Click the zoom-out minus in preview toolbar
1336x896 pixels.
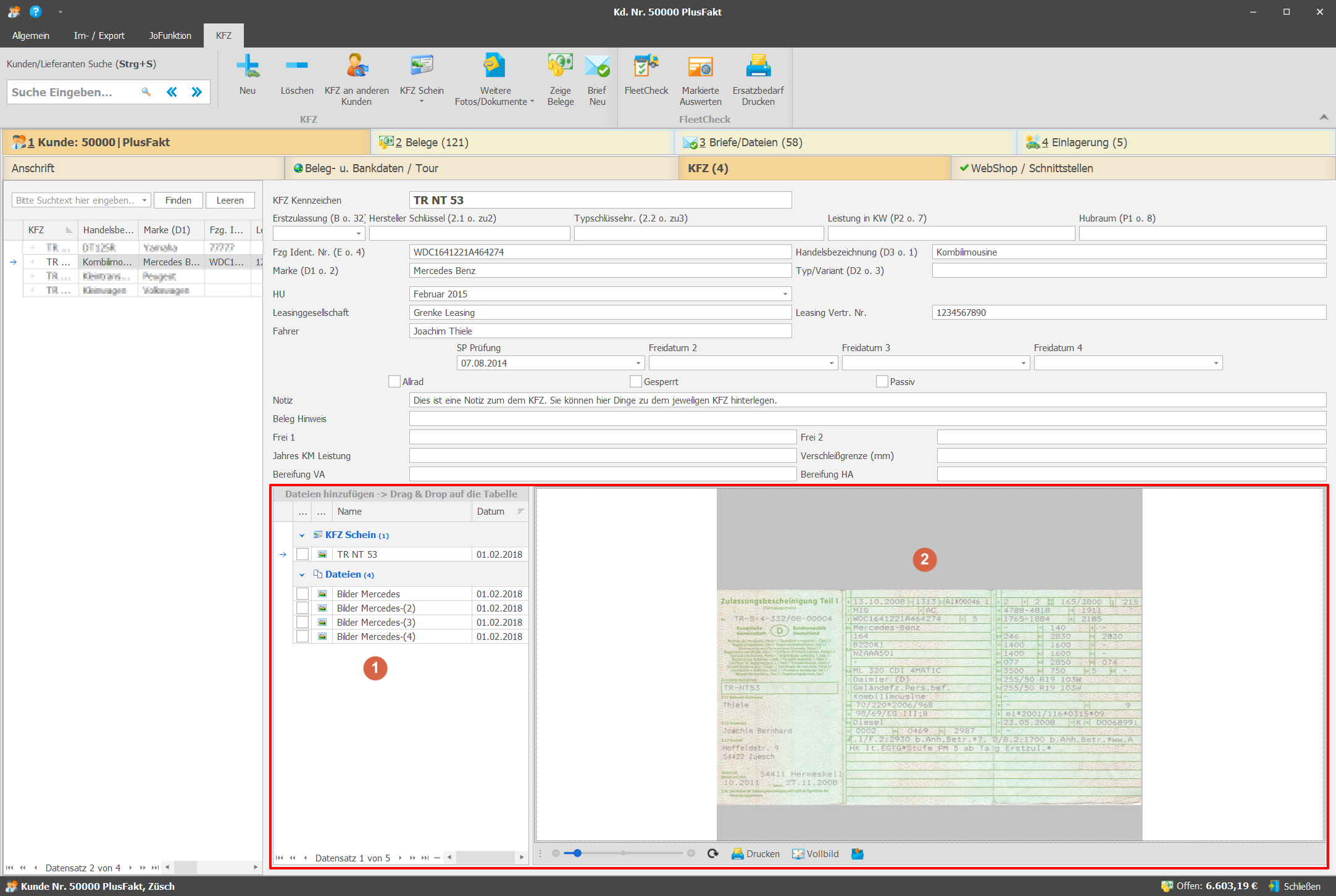556,853
